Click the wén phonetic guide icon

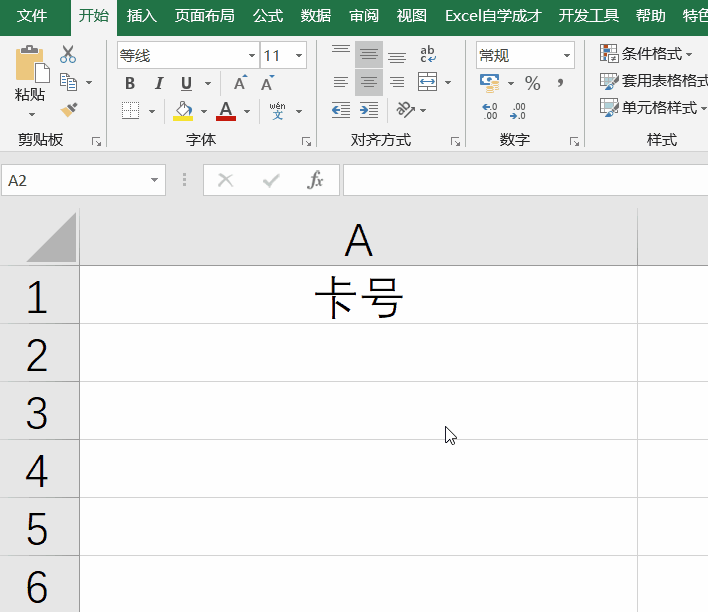point(277,111)
